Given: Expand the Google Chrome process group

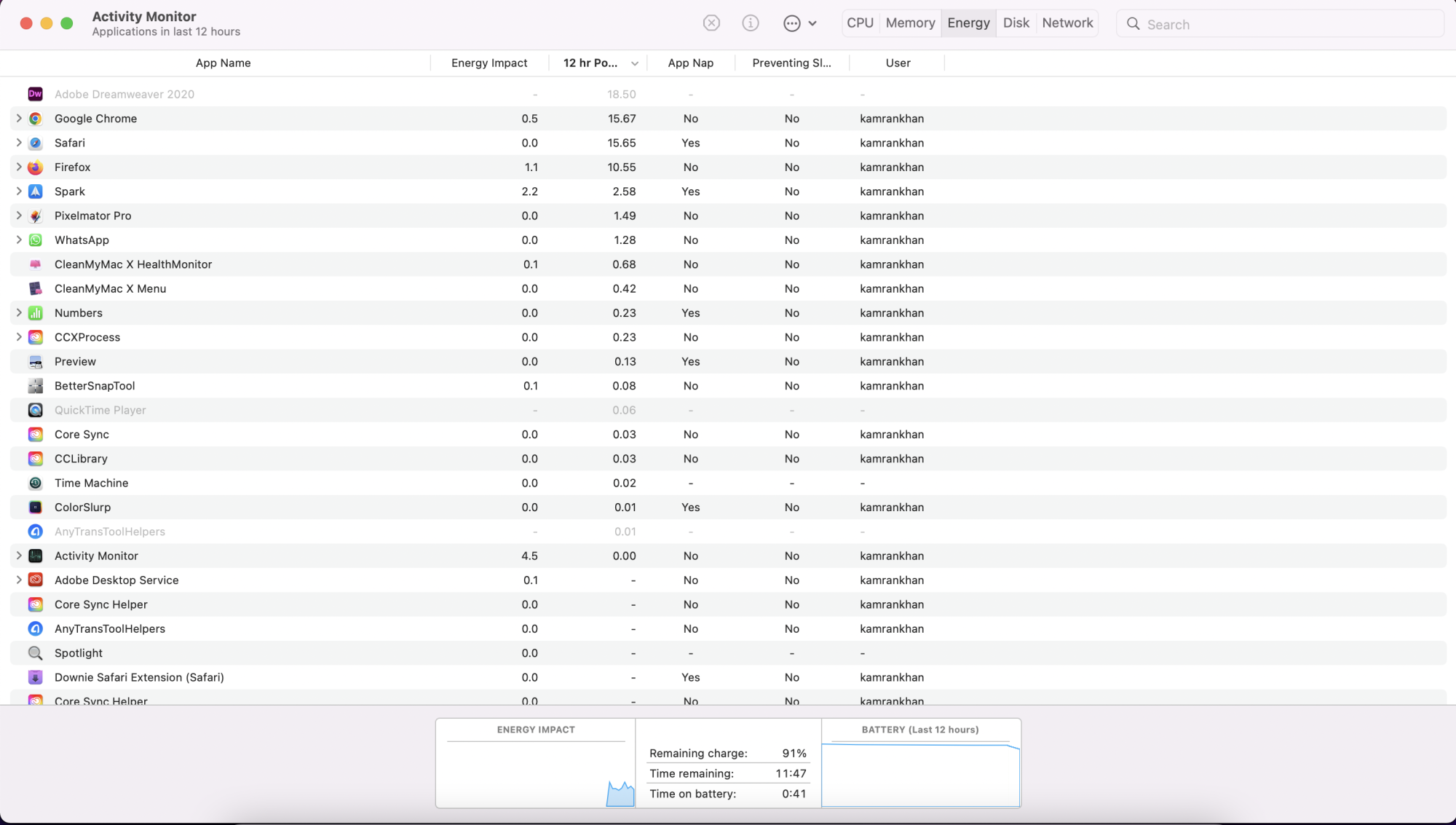Looking at the screenshot, I should point(19,119).
